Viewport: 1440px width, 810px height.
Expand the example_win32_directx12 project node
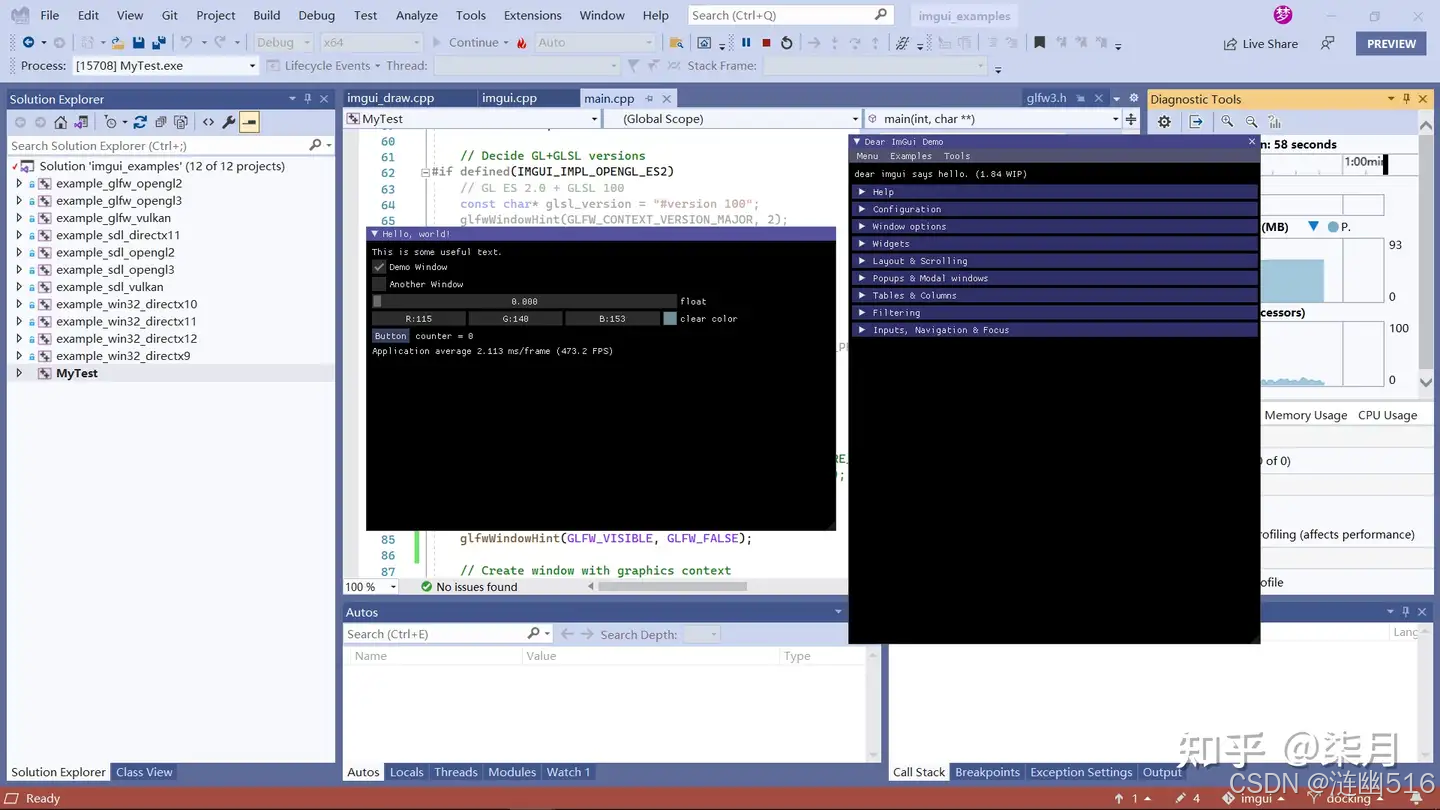19,339
